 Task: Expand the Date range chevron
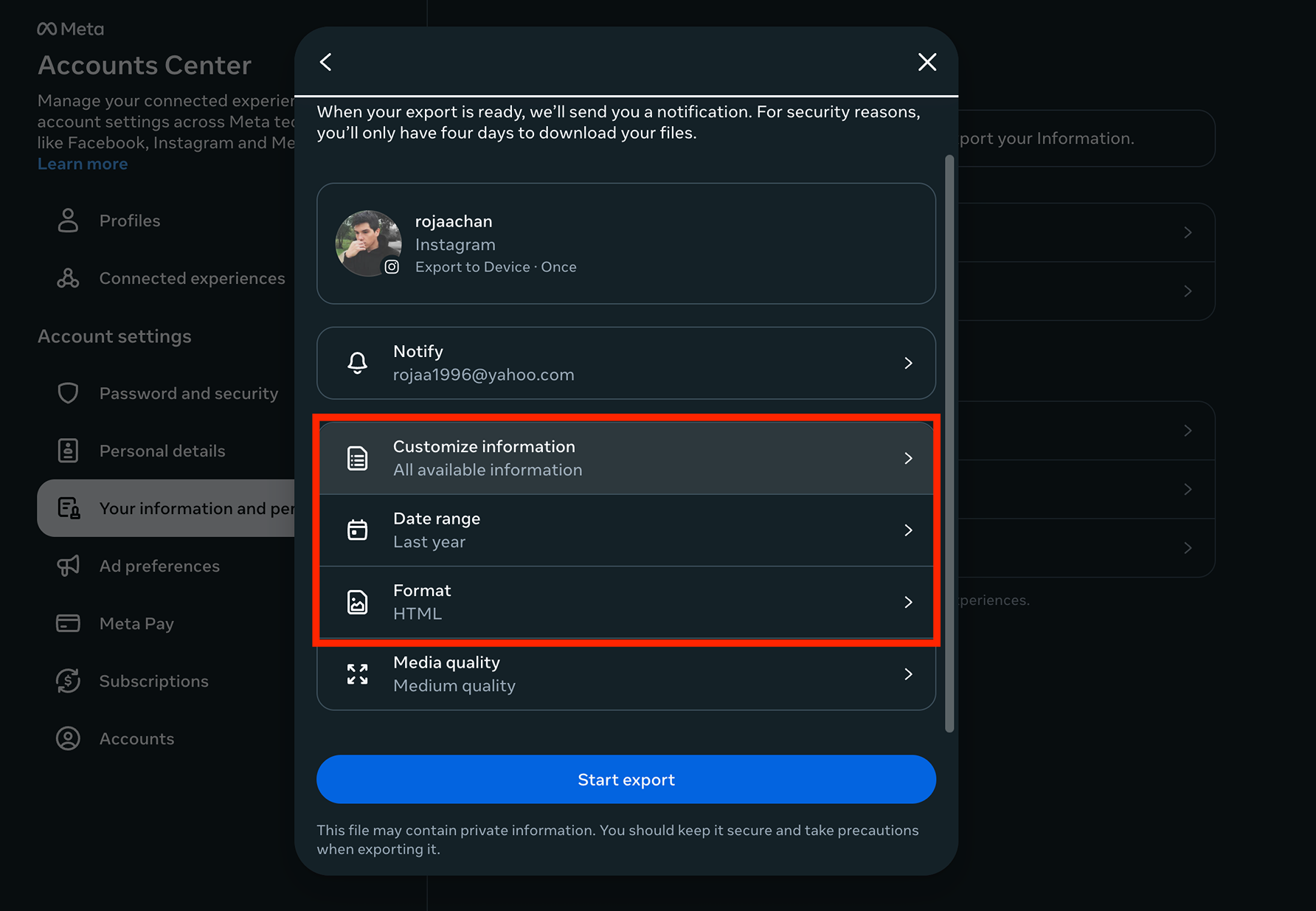tap(908, 530)
